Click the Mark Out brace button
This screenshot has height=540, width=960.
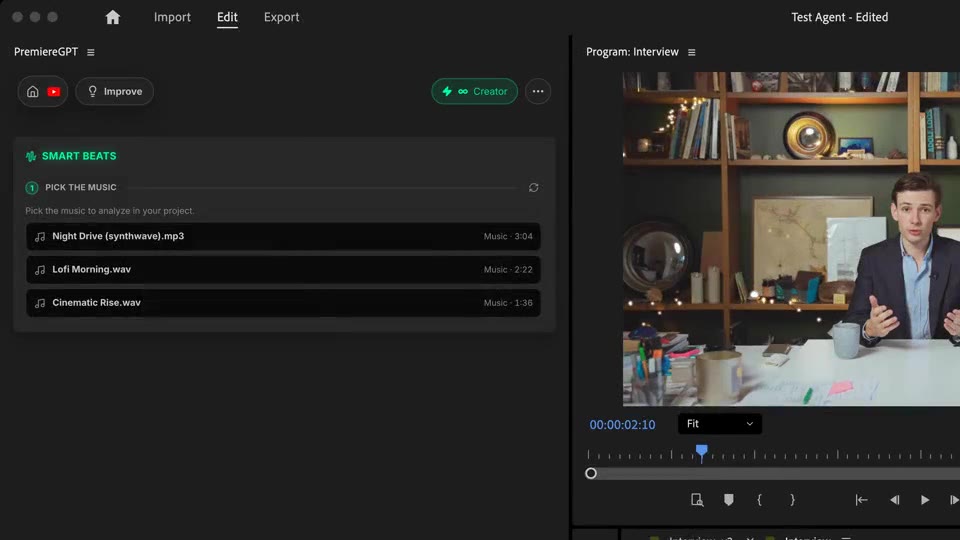tap(792, 500)
